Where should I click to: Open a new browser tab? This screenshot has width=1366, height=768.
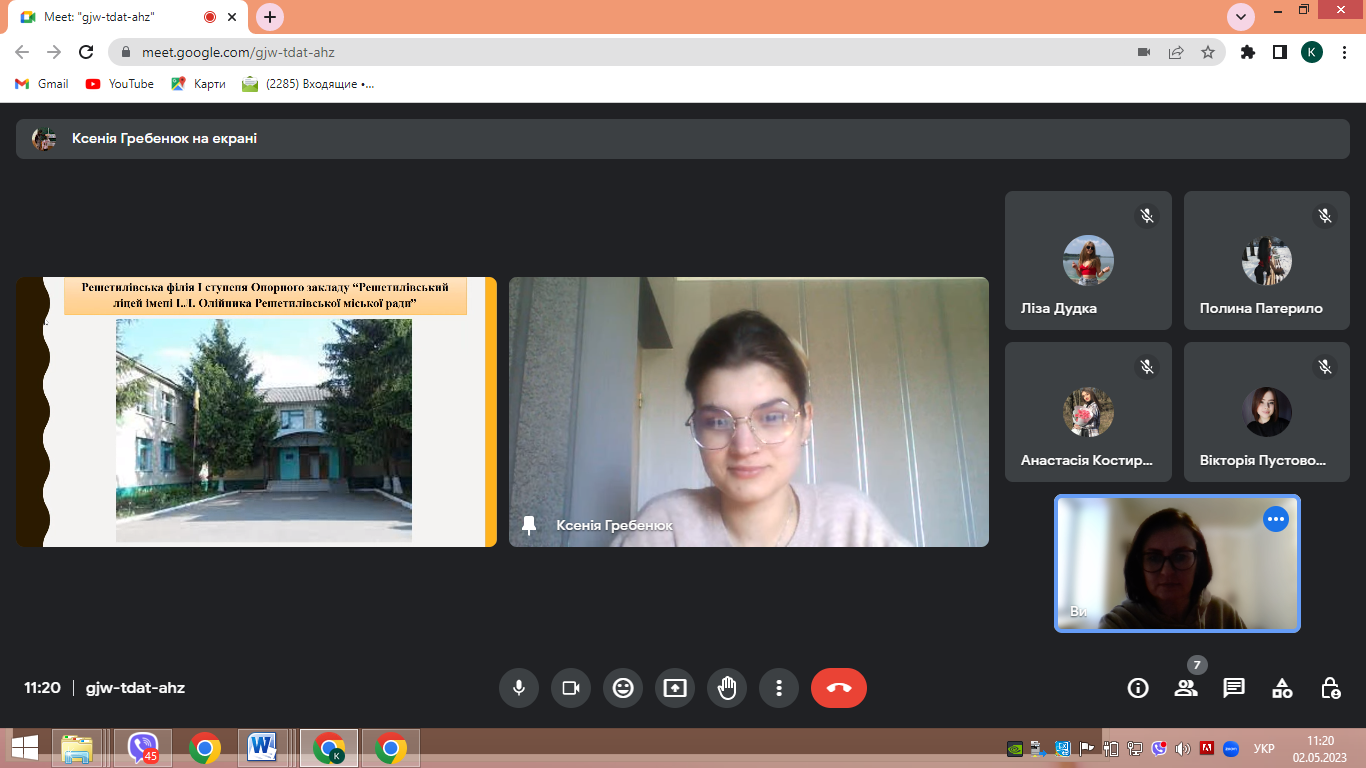point(270,17)
